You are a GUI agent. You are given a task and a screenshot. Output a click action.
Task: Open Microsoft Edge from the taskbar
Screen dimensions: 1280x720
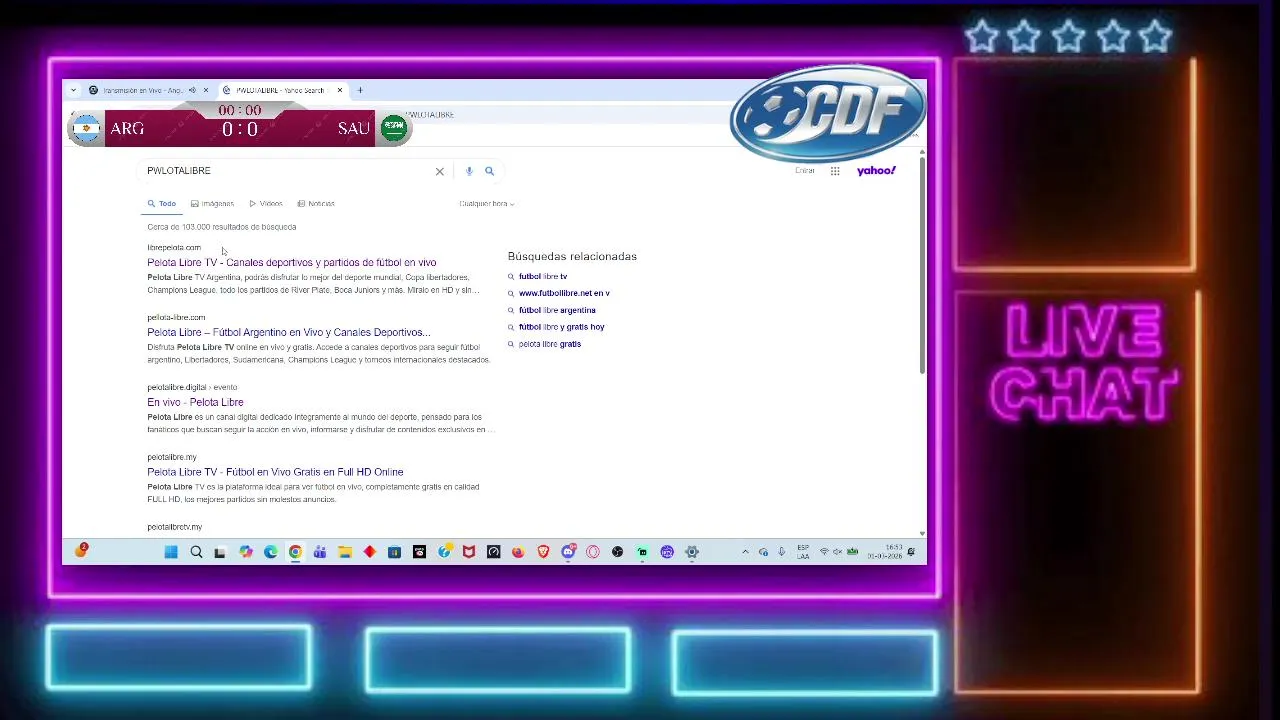click(x=271, y=552)
